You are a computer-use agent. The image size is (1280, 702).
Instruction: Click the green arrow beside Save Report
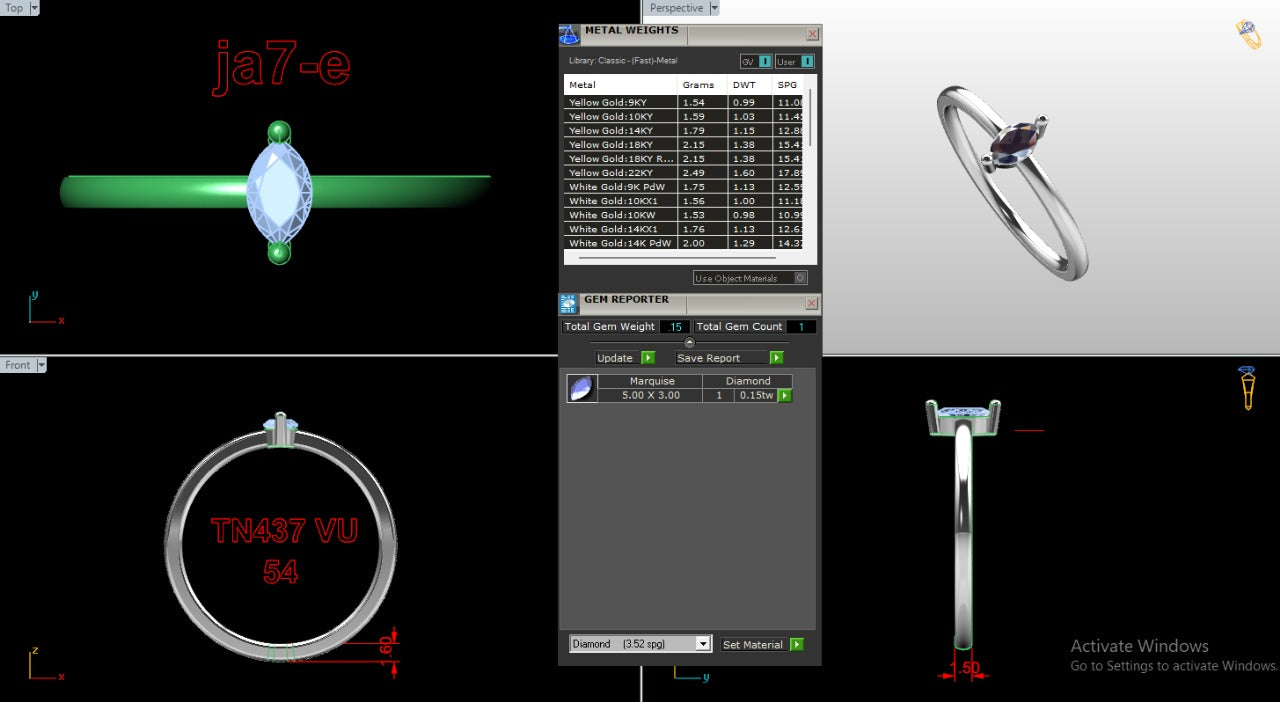tap(777, 358)
